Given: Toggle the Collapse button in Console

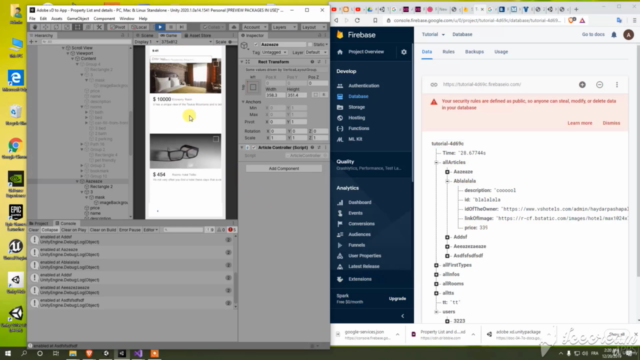Looking at the screenshot, I should click(x=50, y=230).
